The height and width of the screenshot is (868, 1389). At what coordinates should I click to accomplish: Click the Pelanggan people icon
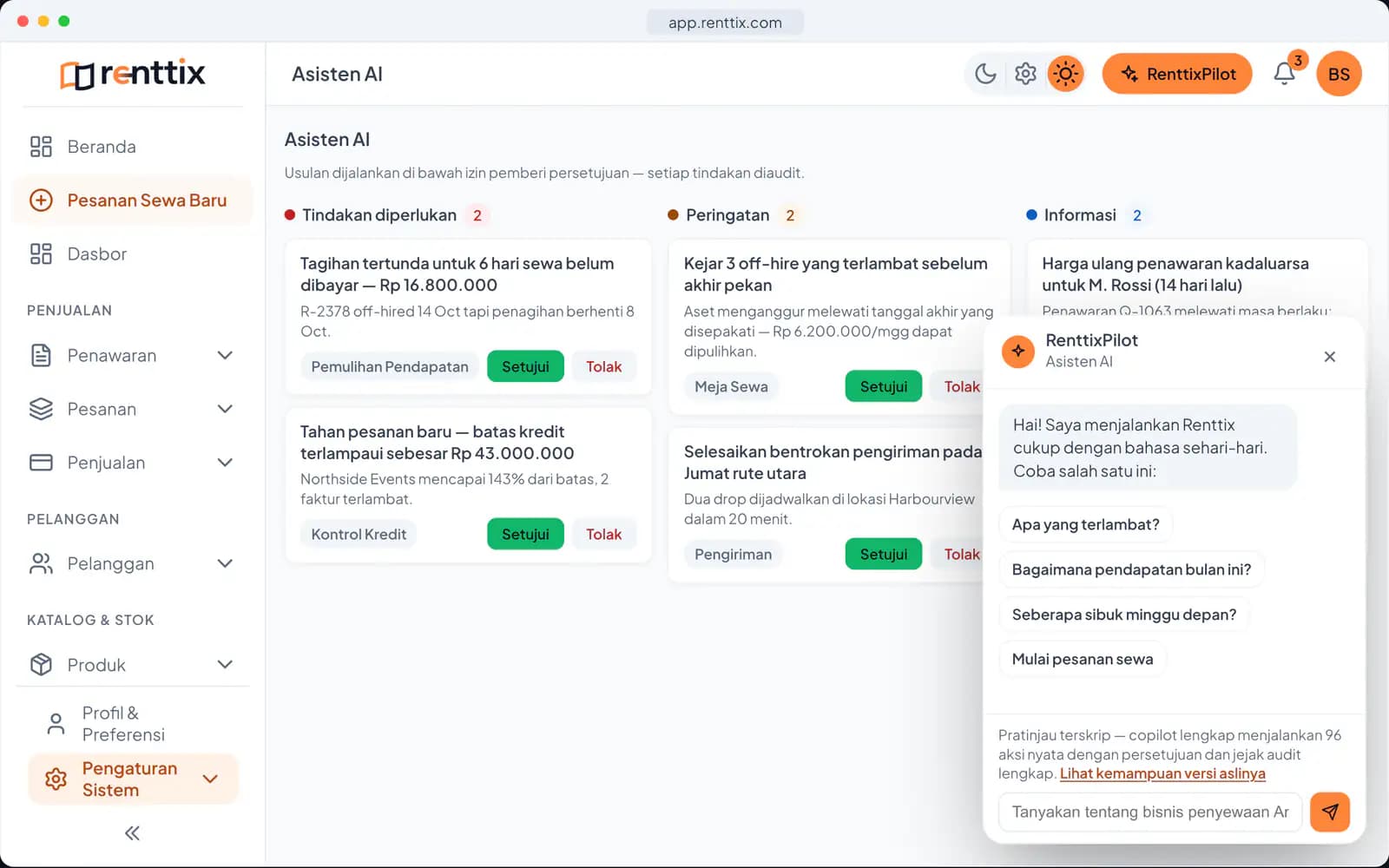41,563
